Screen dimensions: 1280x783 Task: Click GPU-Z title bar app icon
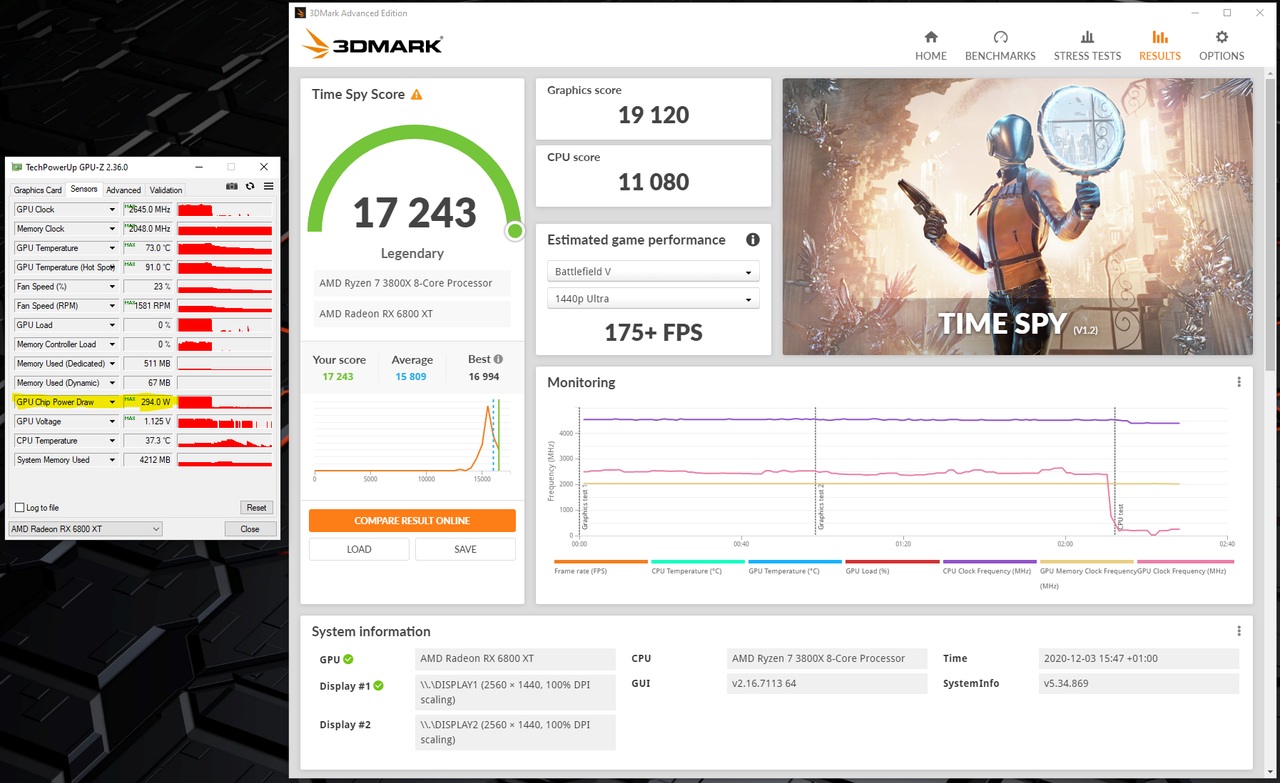17,167
